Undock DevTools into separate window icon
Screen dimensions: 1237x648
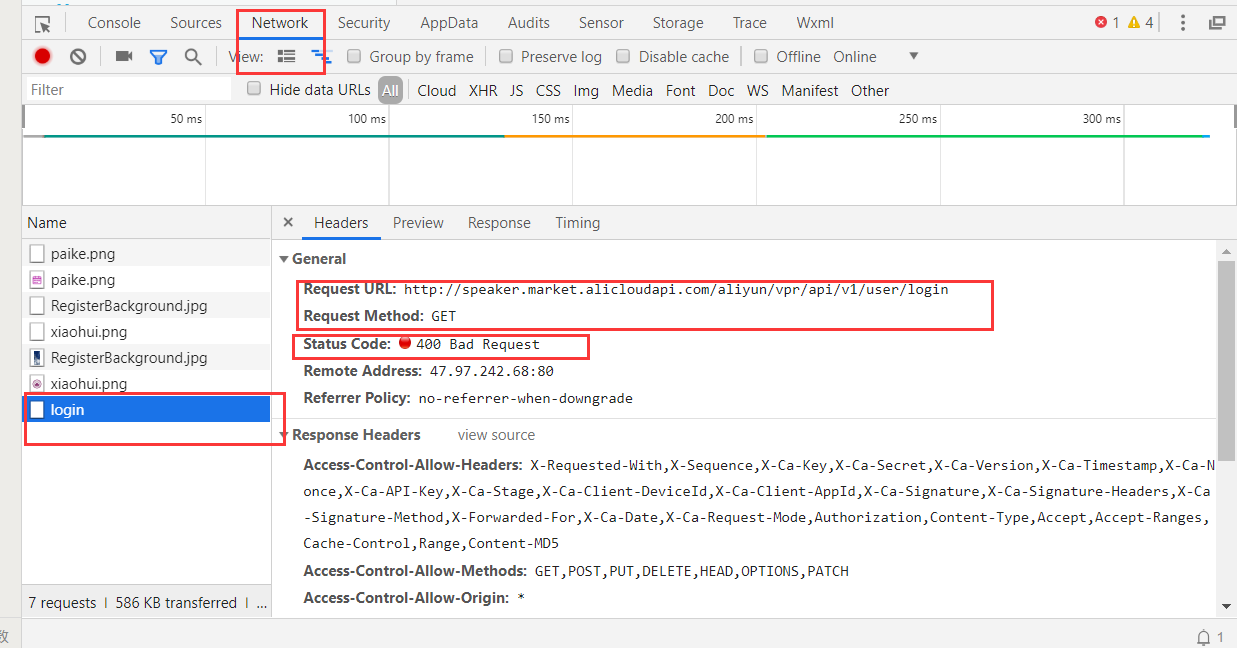[x=1217, y=22]
